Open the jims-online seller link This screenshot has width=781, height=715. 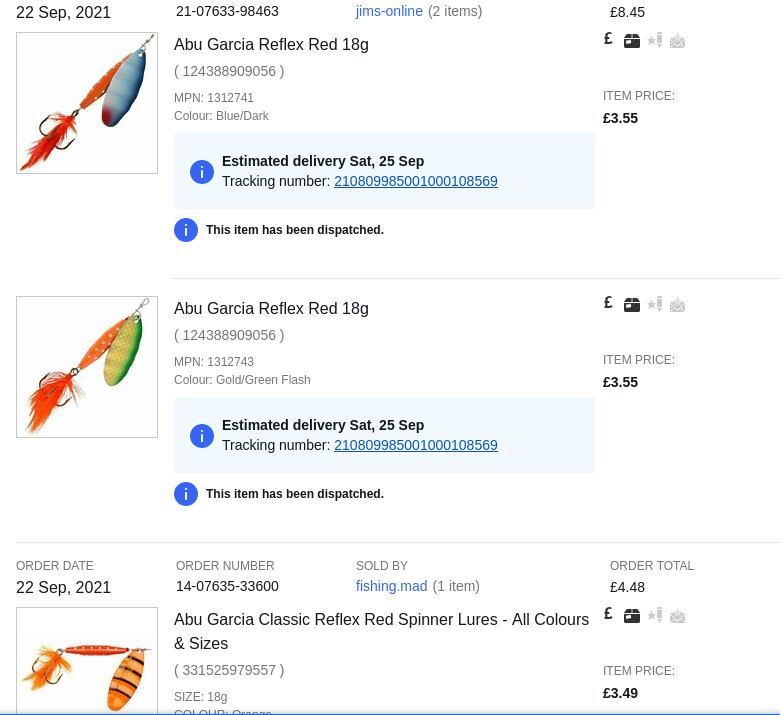tap(389, 11)
